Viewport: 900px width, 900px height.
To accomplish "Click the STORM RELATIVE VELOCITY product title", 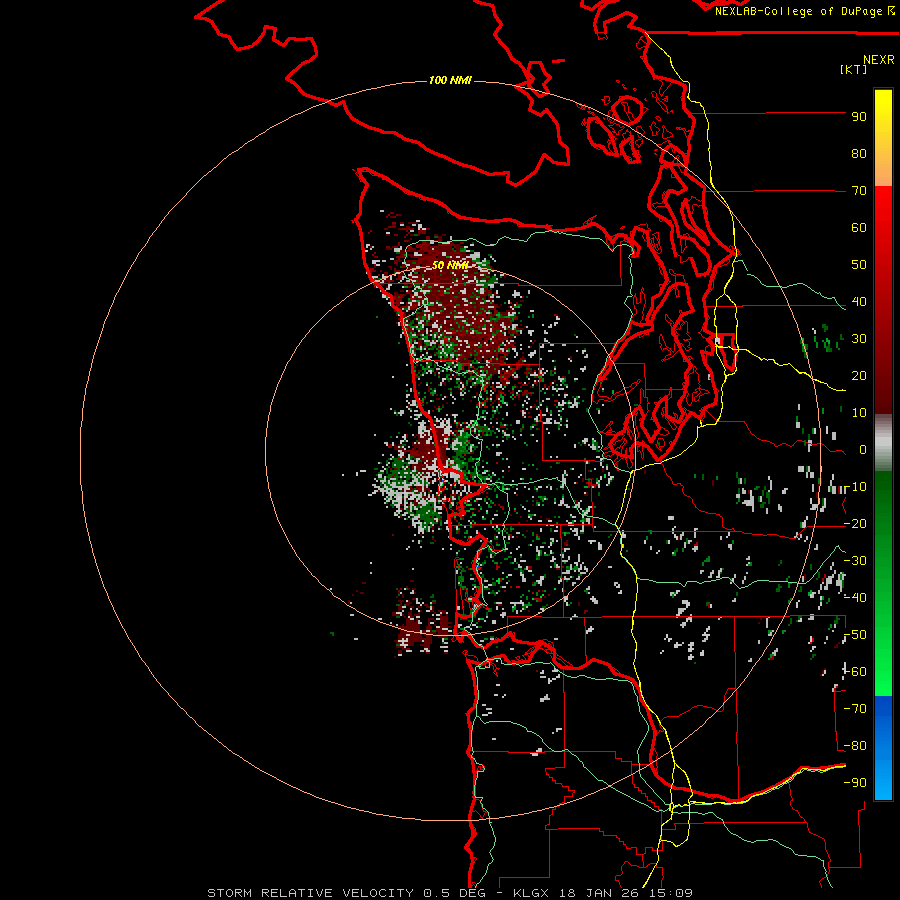I will pos(310,893).
